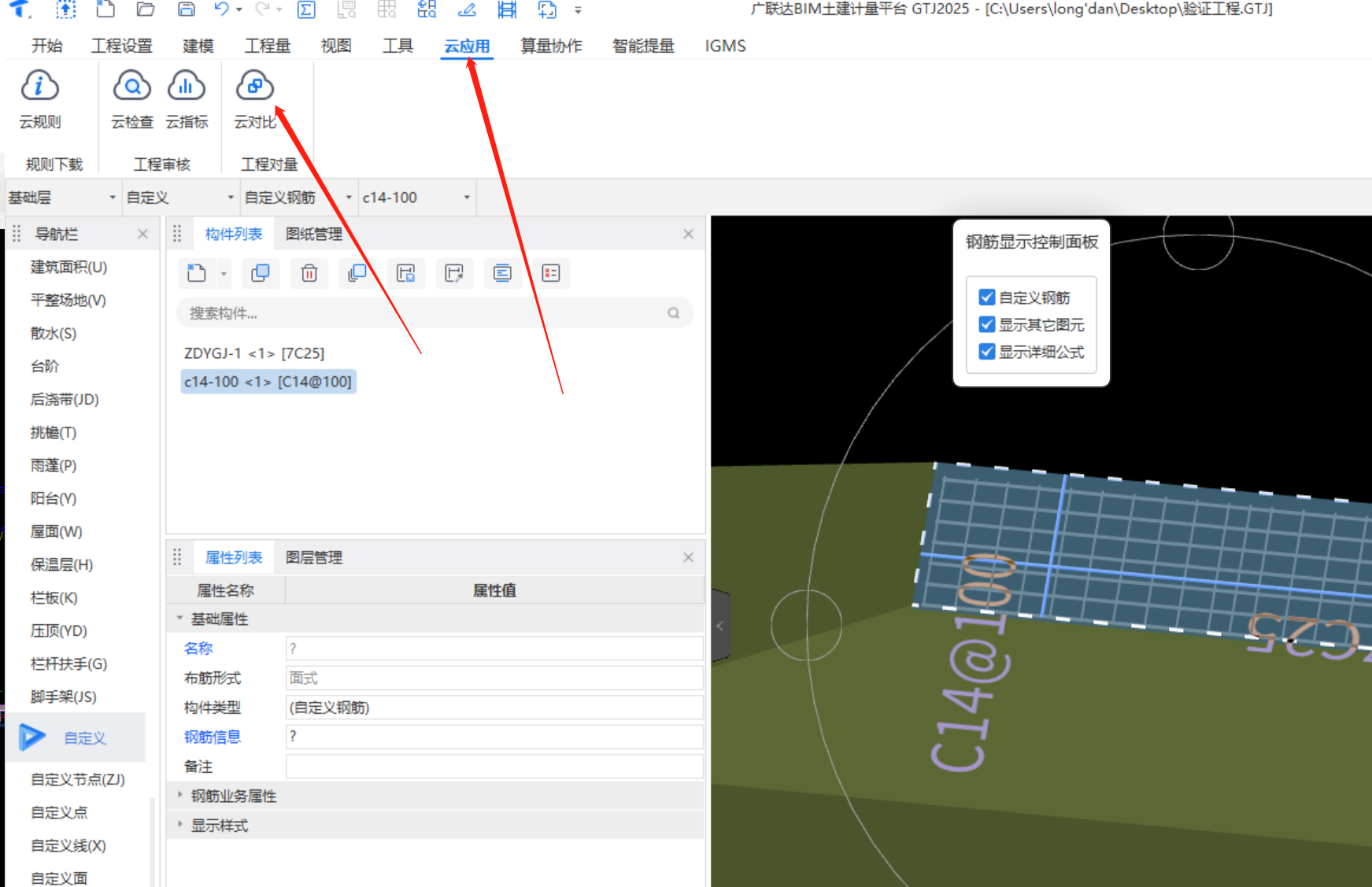Launch 云对比 cloud comparison
The width and height of the screenshot is (1372, 887).
[x=255, y=99]
